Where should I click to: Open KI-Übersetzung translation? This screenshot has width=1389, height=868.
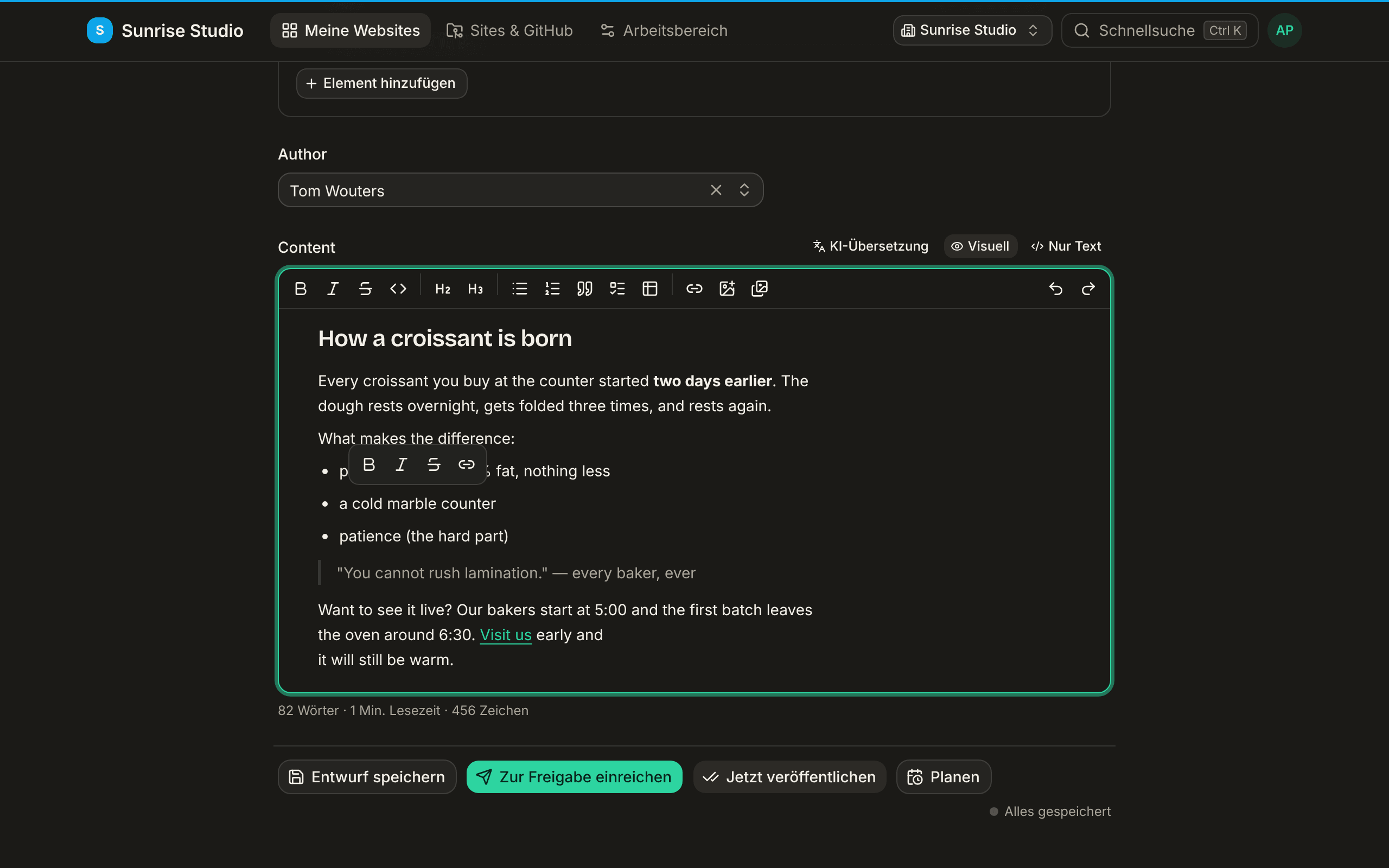(871, 246)
